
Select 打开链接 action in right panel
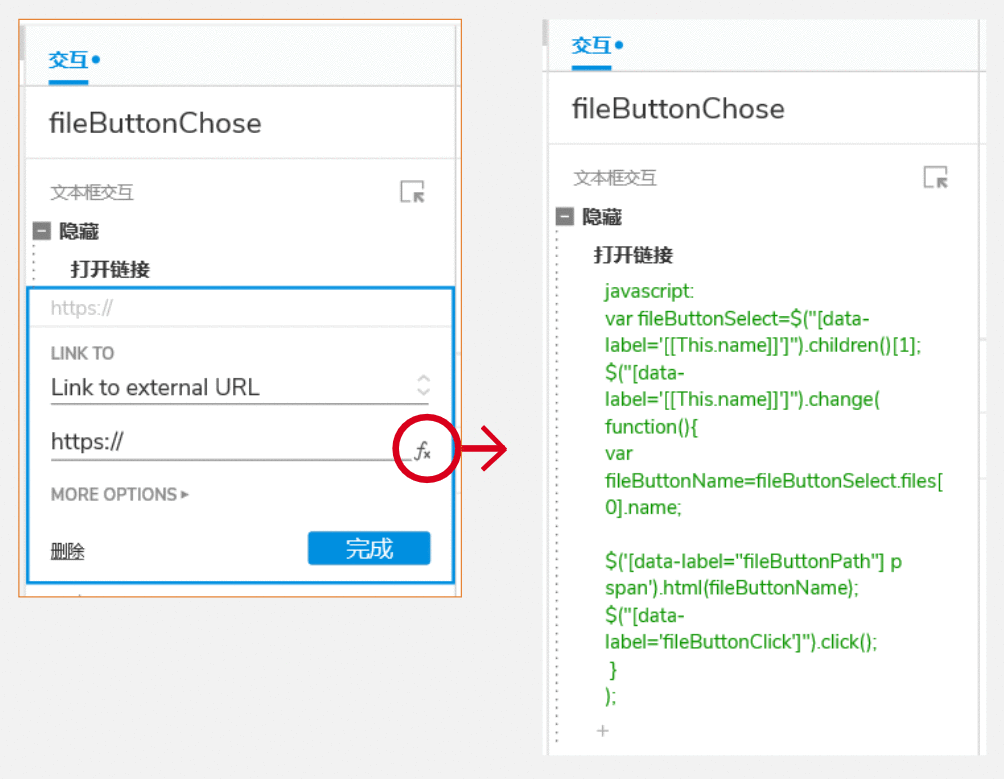point(633,255)
